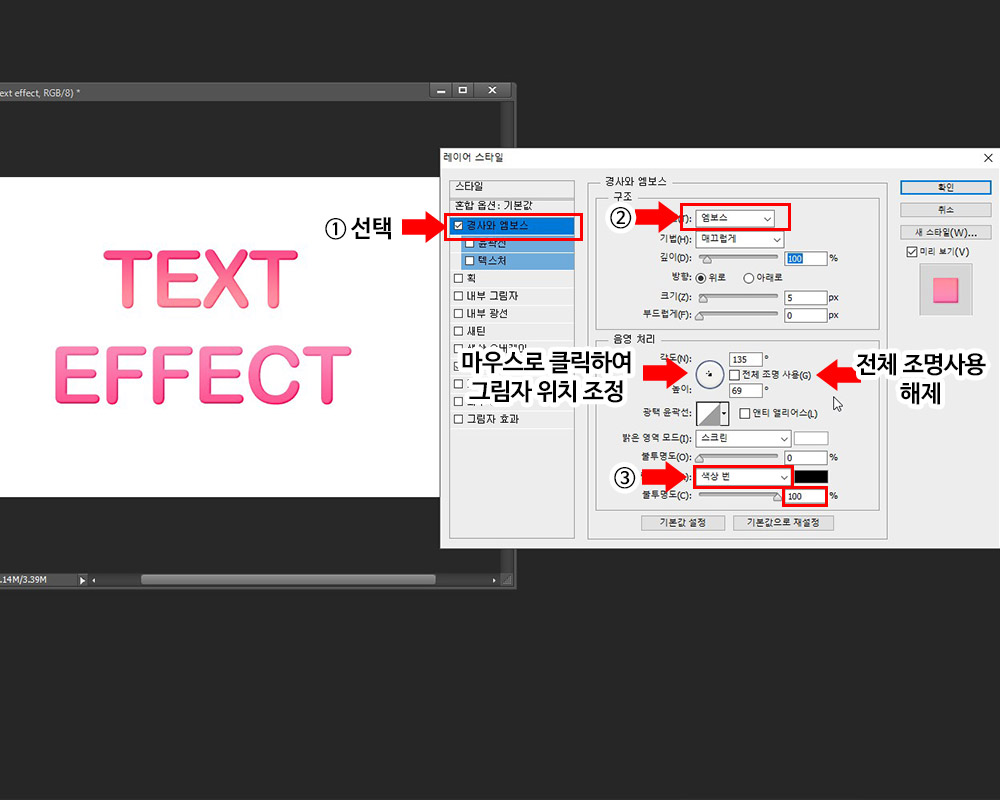Click the 기본값으로 재설정 button
The width and height of the screenshot is (1000, 800).
pos(783,522)
